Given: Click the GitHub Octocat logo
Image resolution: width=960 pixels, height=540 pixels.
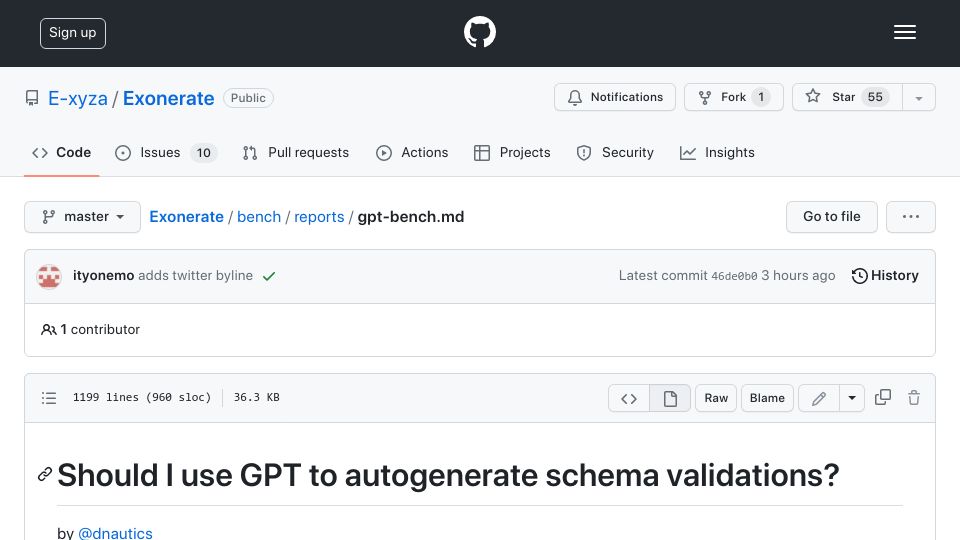Looking at the screenshot, I should tap(479, 32).
